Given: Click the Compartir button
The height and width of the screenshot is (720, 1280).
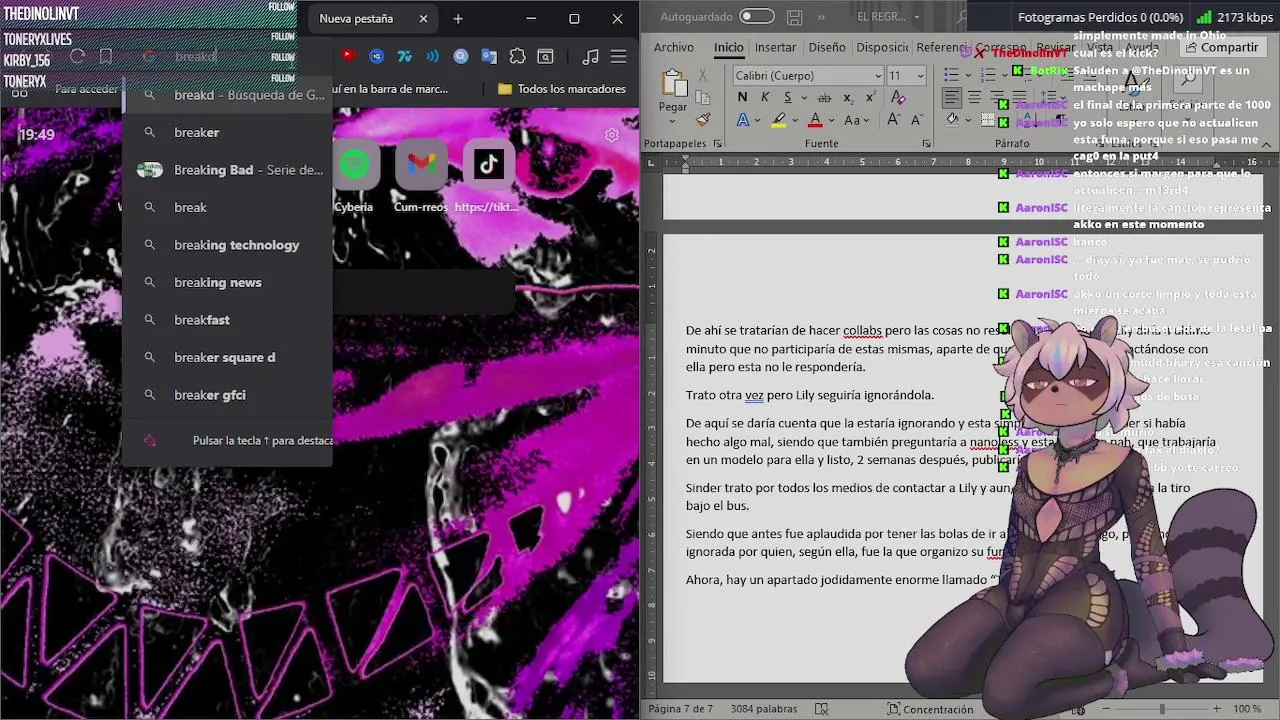Looking at the screenshot, I should (1222, 47).
